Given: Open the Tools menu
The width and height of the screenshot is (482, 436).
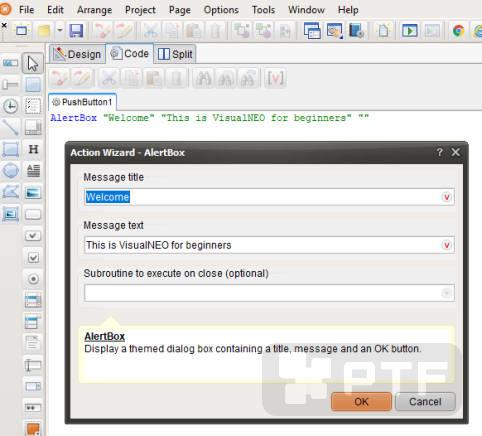Looking at the screenshot, I should (263, 10).
